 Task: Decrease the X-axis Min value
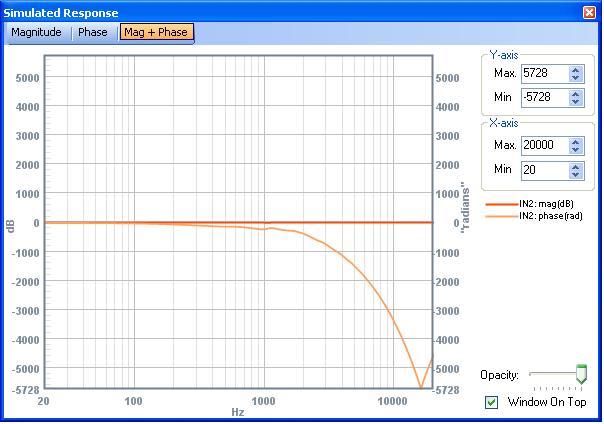click(x=576, y=175)
